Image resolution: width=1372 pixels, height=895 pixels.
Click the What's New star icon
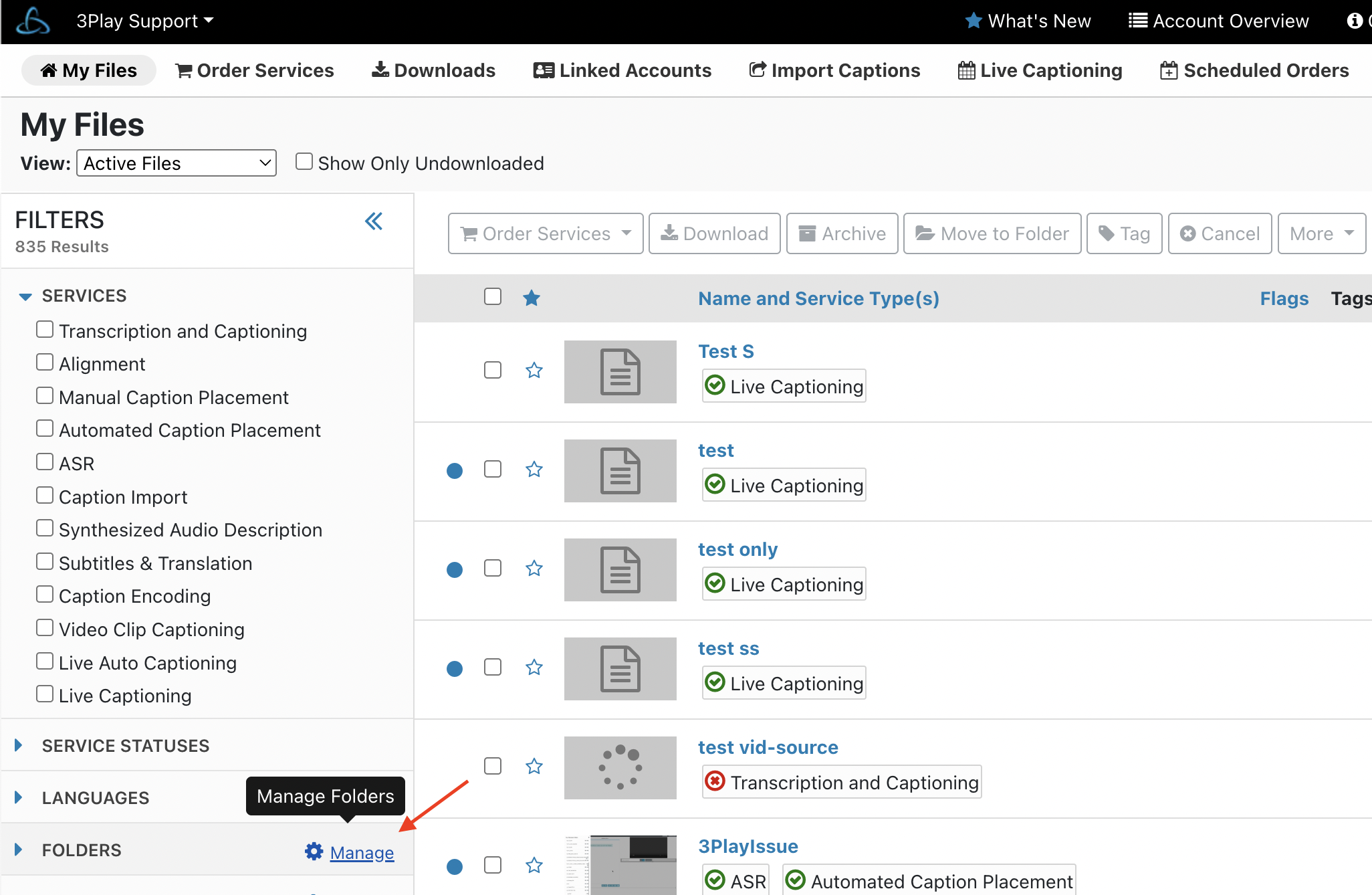[x=974, y=21]
